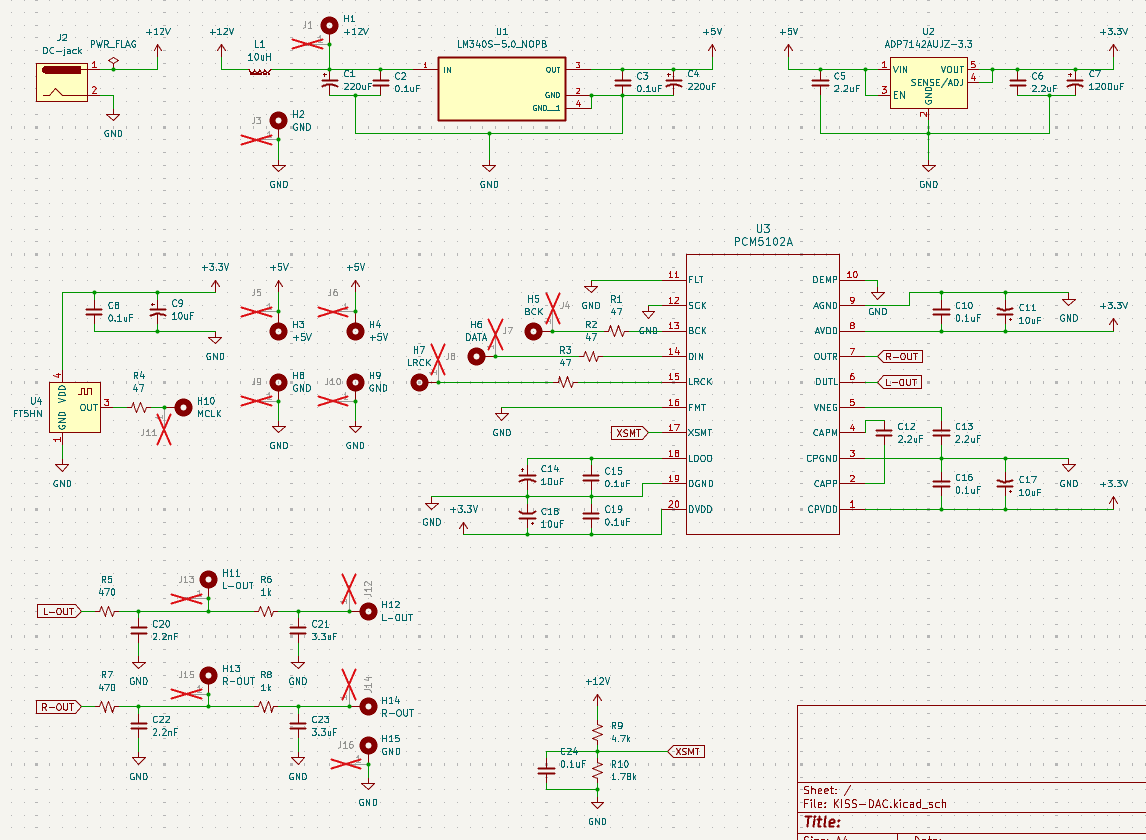Select the C13 2.2uF capacitor

941,433
